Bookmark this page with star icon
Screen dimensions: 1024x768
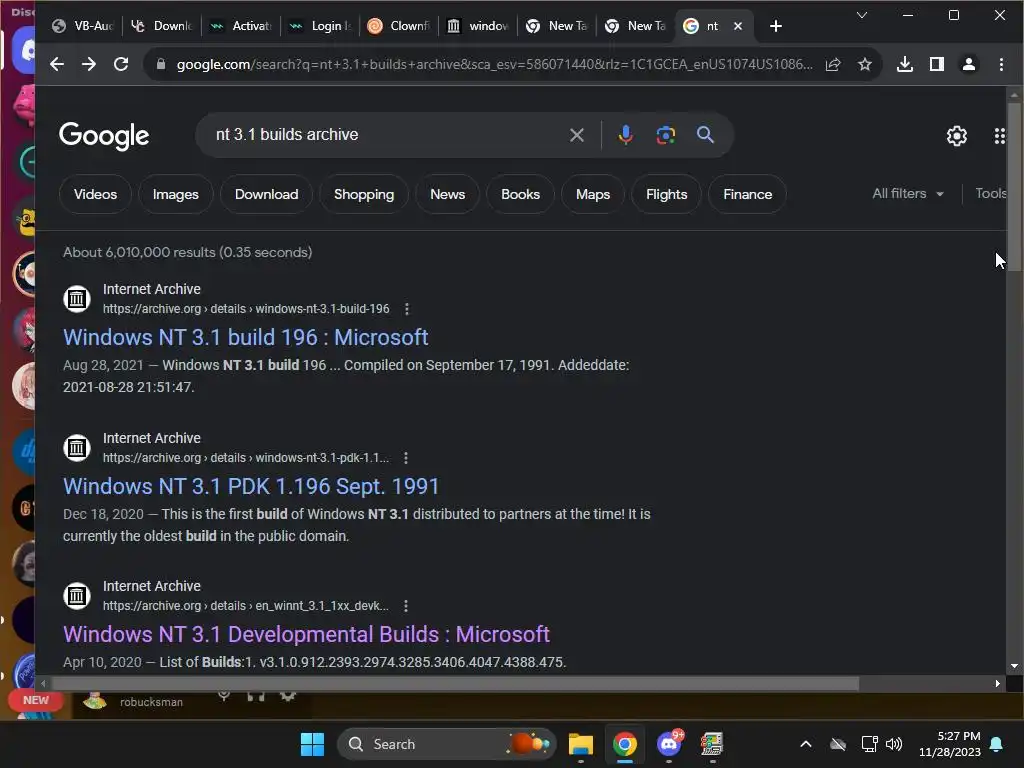click(865, 64)
